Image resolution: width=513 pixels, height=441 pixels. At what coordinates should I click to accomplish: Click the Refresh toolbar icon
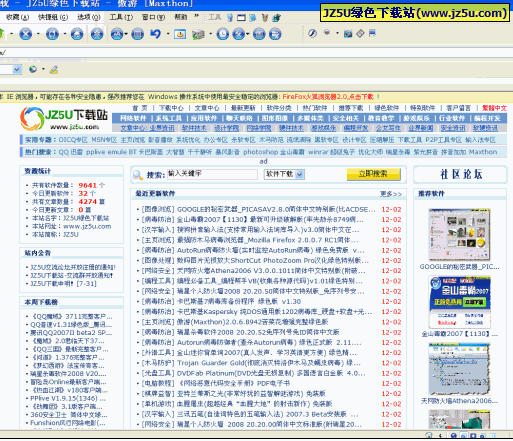click(x=52, y=34)
